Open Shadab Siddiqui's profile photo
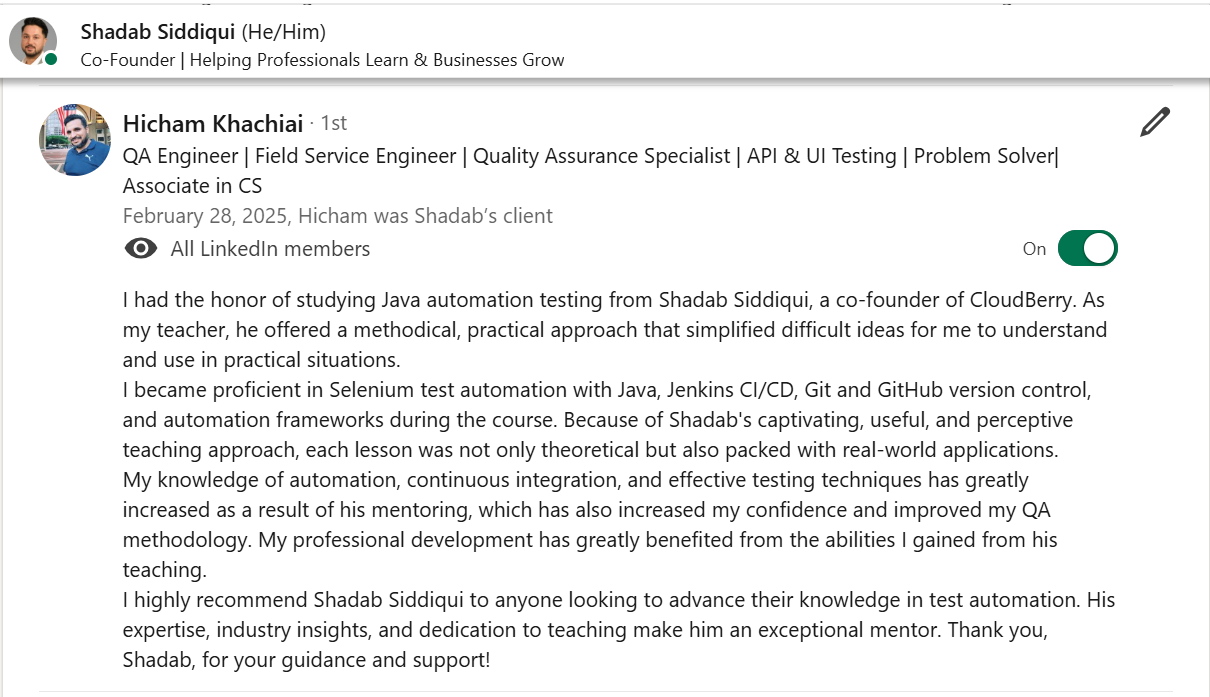Viewport: 1210px width, 697px height. pos(32,41)
